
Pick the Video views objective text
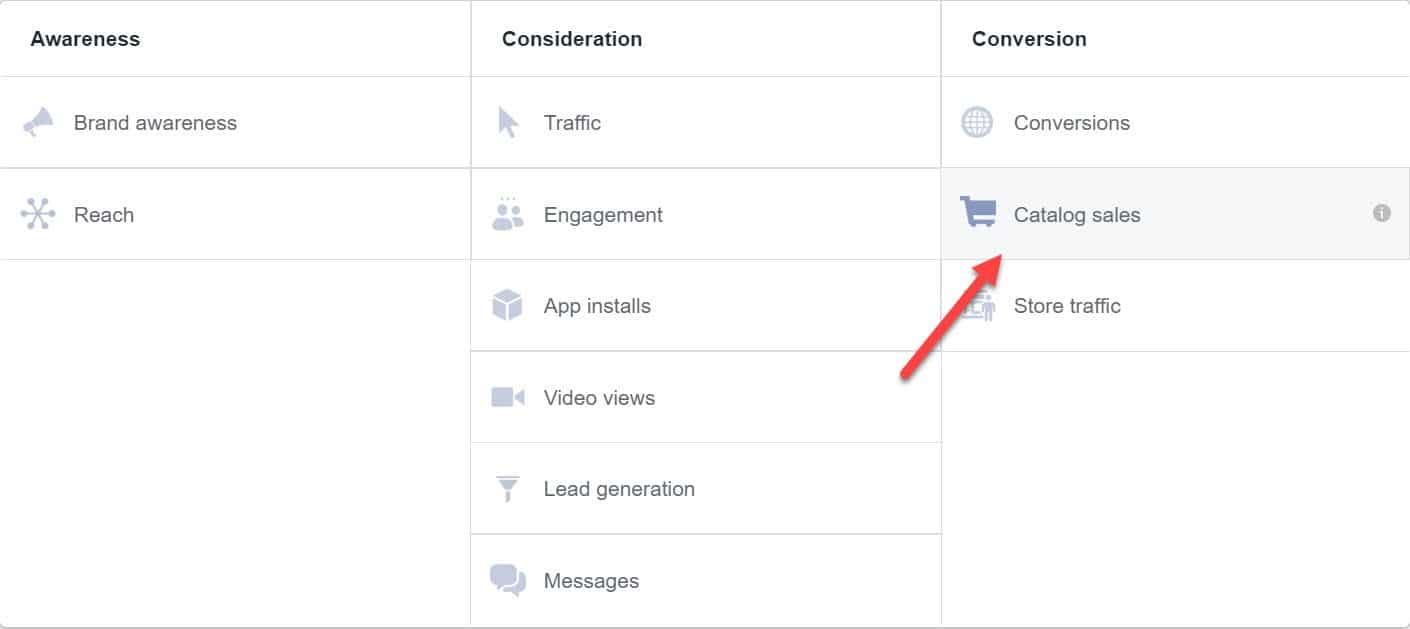(599, 398)
